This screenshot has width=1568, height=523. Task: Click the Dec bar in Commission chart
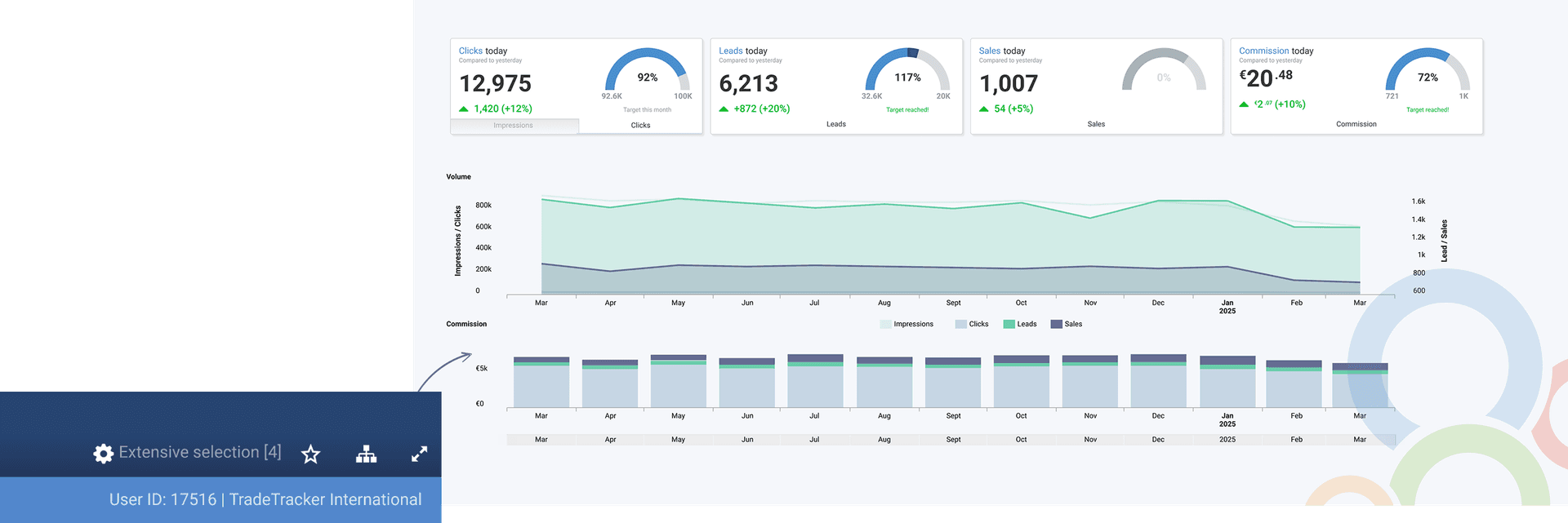(x=1158, y=381)
